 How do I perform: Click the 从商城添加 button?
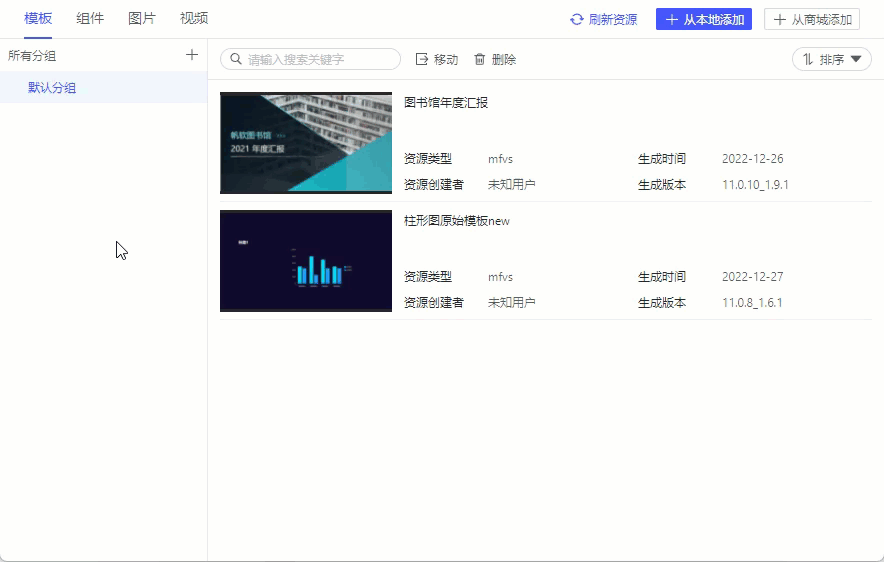coord(812,19)
